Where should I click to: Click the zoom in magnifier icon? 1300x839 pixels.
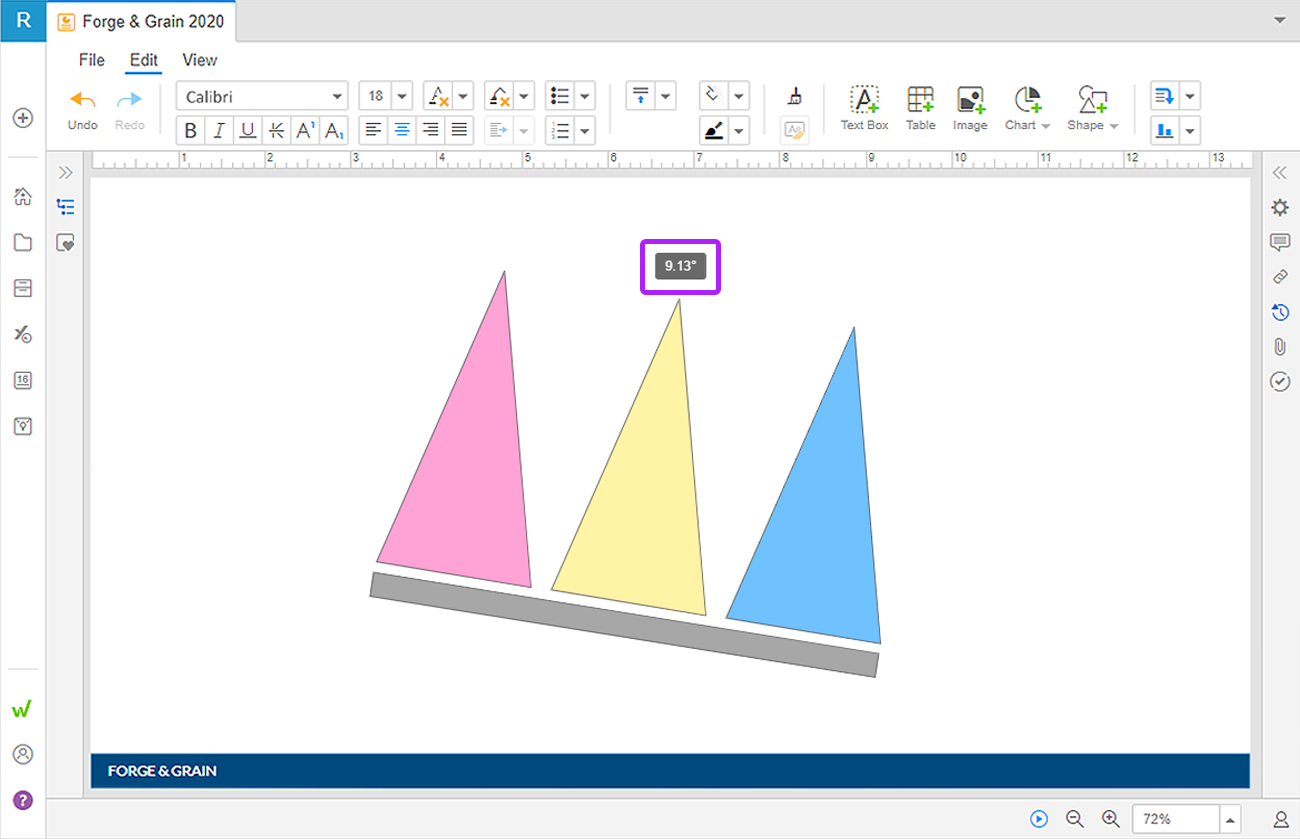point(1110,819)
